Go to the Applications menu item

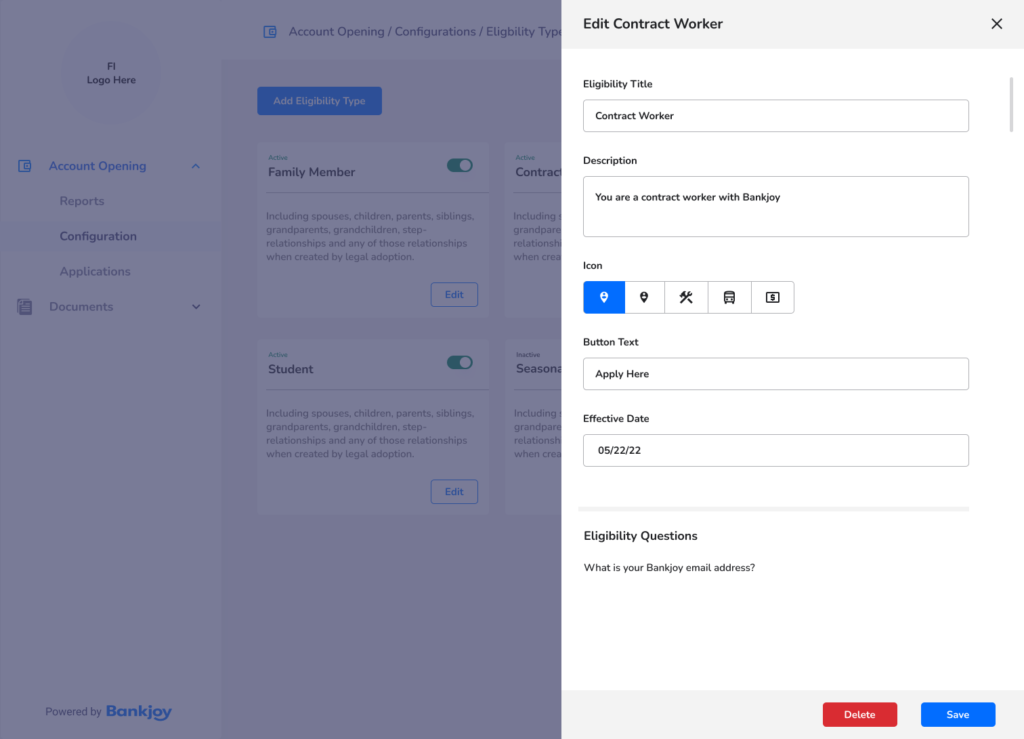coord(95,271)
